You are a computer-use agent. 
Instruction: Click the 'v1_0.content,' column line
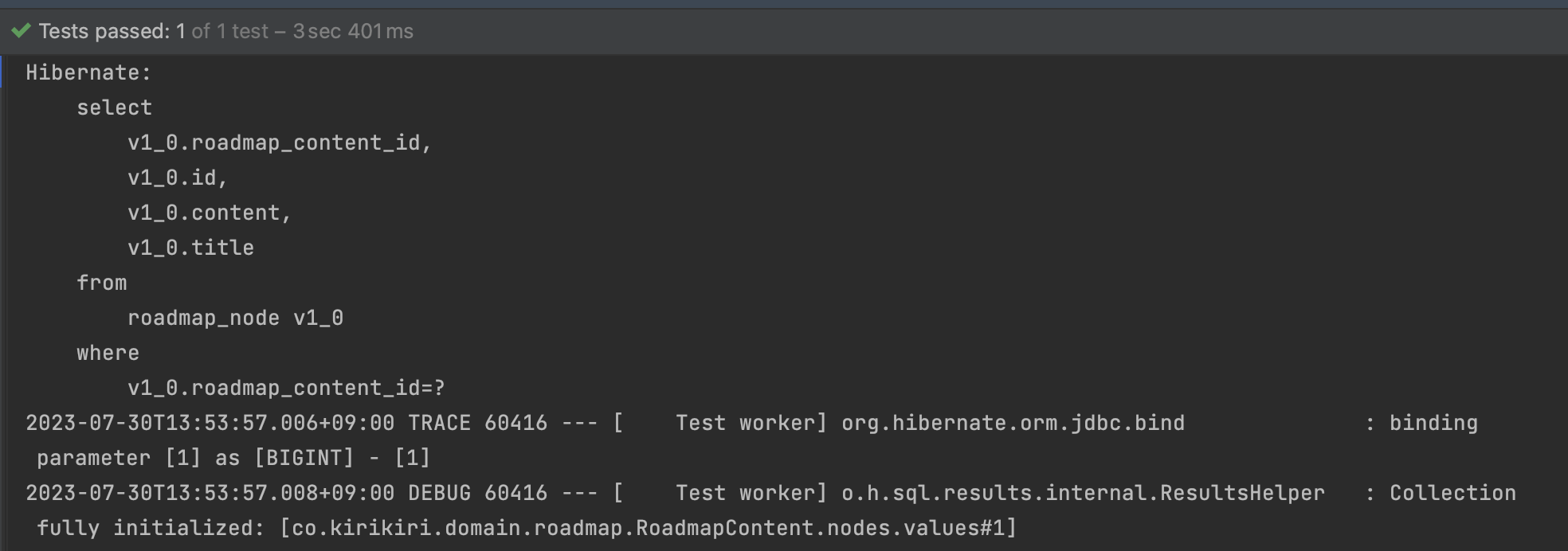click(210, 213)
